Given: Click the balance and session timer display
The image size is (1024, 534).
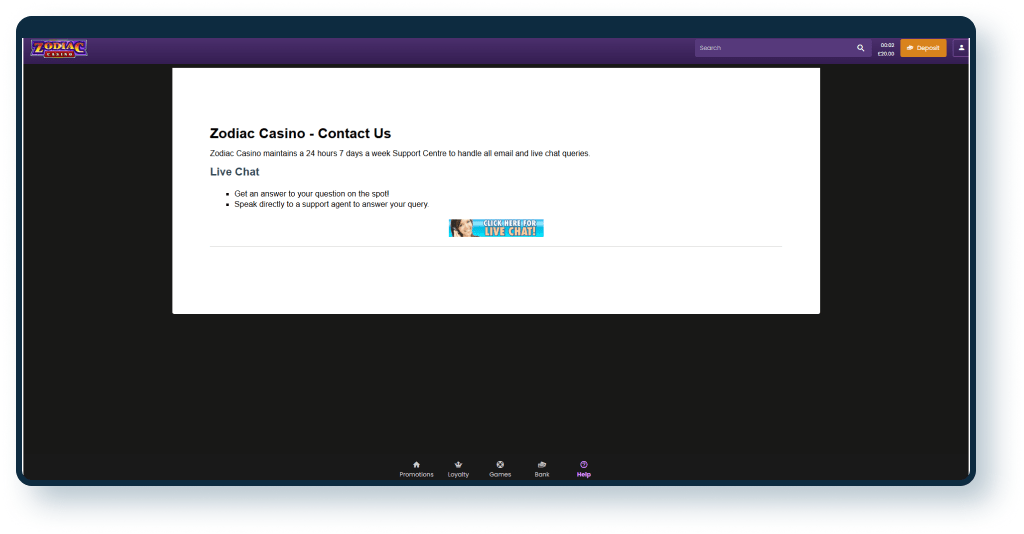Looking at the screenshot, I should (x=886, y=49).
